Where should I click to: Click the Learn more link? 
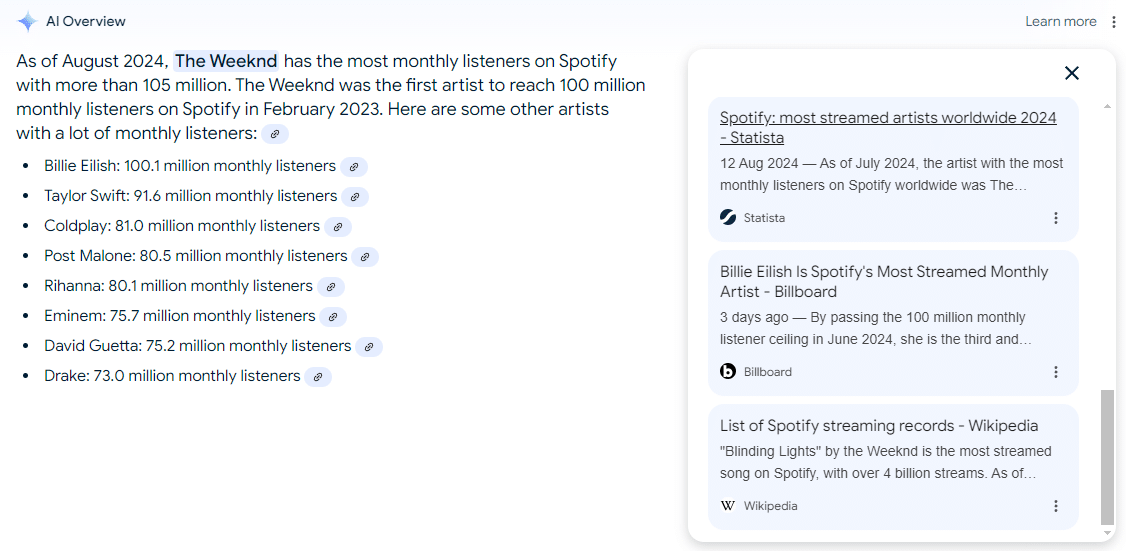(1060, 22)
